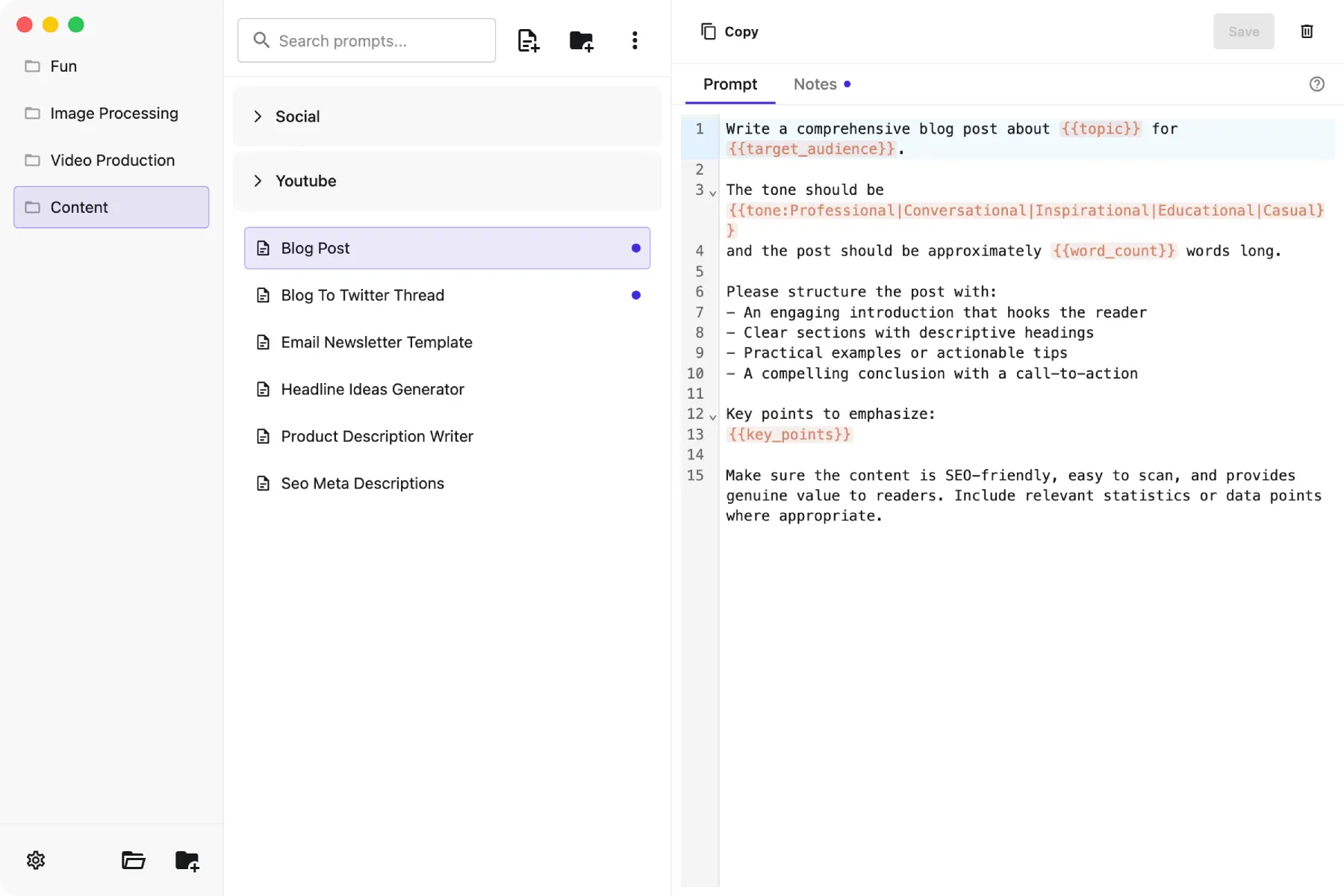Click the search prompts field
Viewport: 1344px width, 896px height.
coord(366,40)
